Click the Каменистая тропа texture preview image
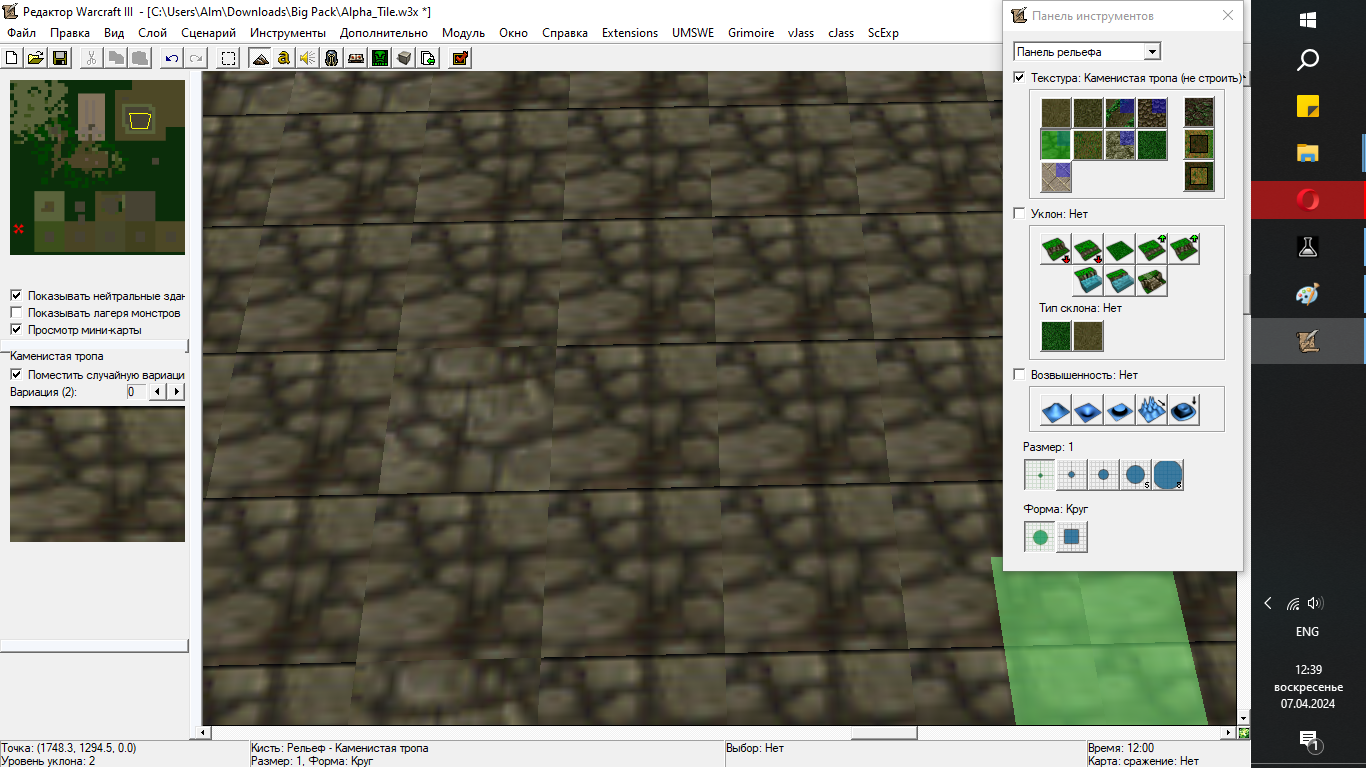This screenshot has width=1366, height=768. click(x=97, y=474)
